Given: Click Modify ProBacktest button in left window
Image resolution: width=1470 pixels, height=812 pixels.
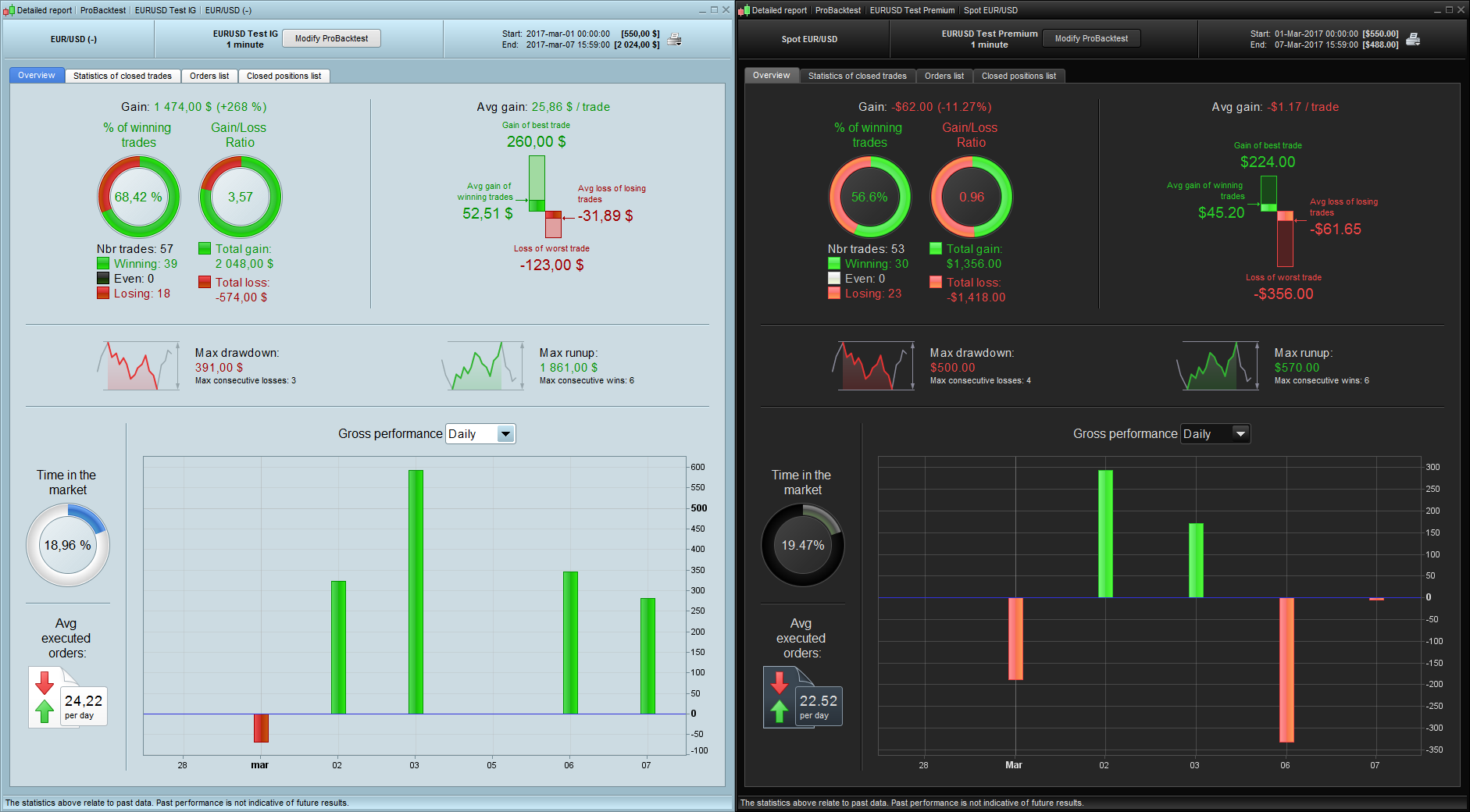Looking at the screenshot, I should tap(331, 38).
